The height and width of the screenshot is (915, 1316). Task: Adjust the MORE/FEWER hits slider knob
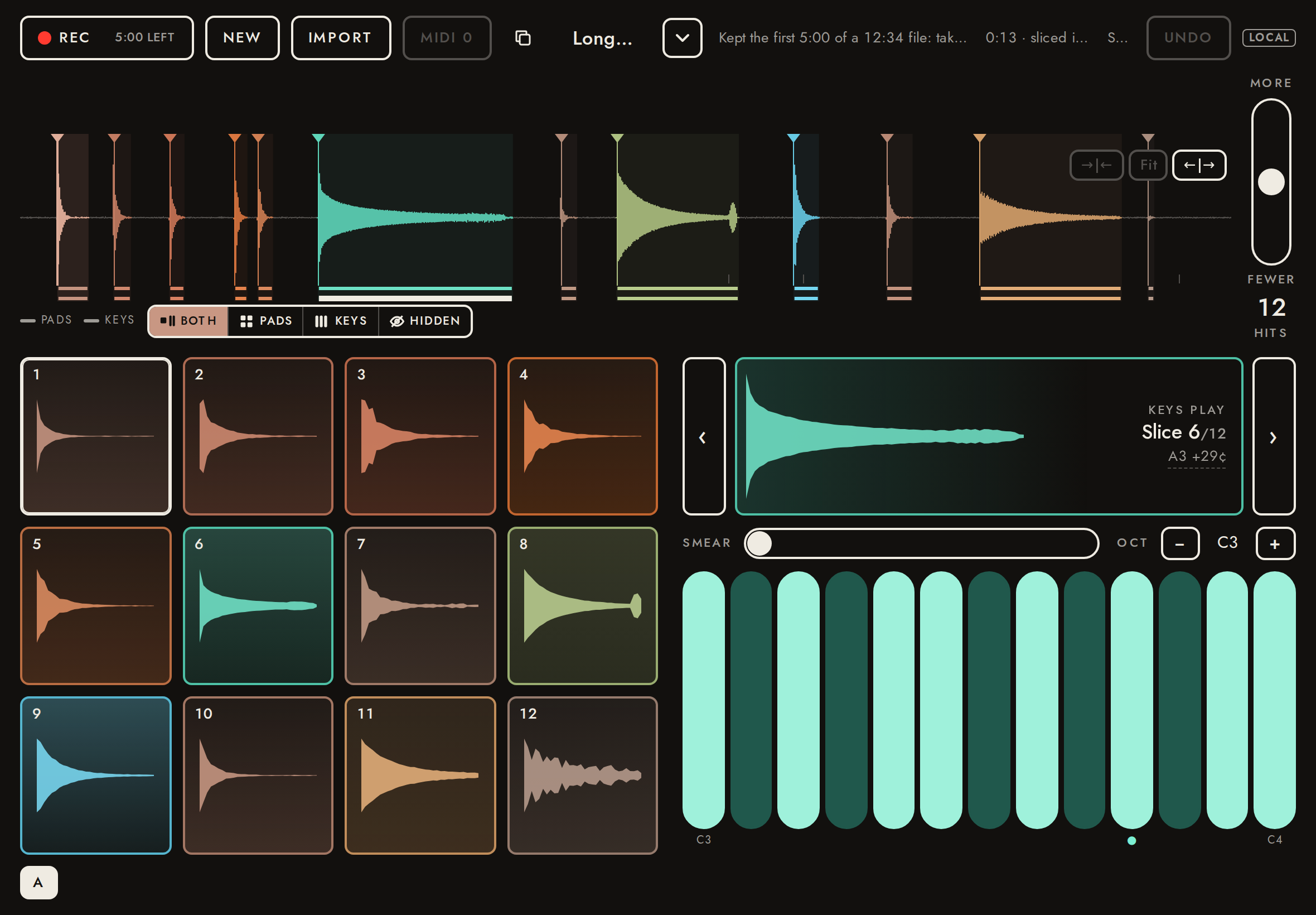pyautogui.click(x=1271, y=182)
